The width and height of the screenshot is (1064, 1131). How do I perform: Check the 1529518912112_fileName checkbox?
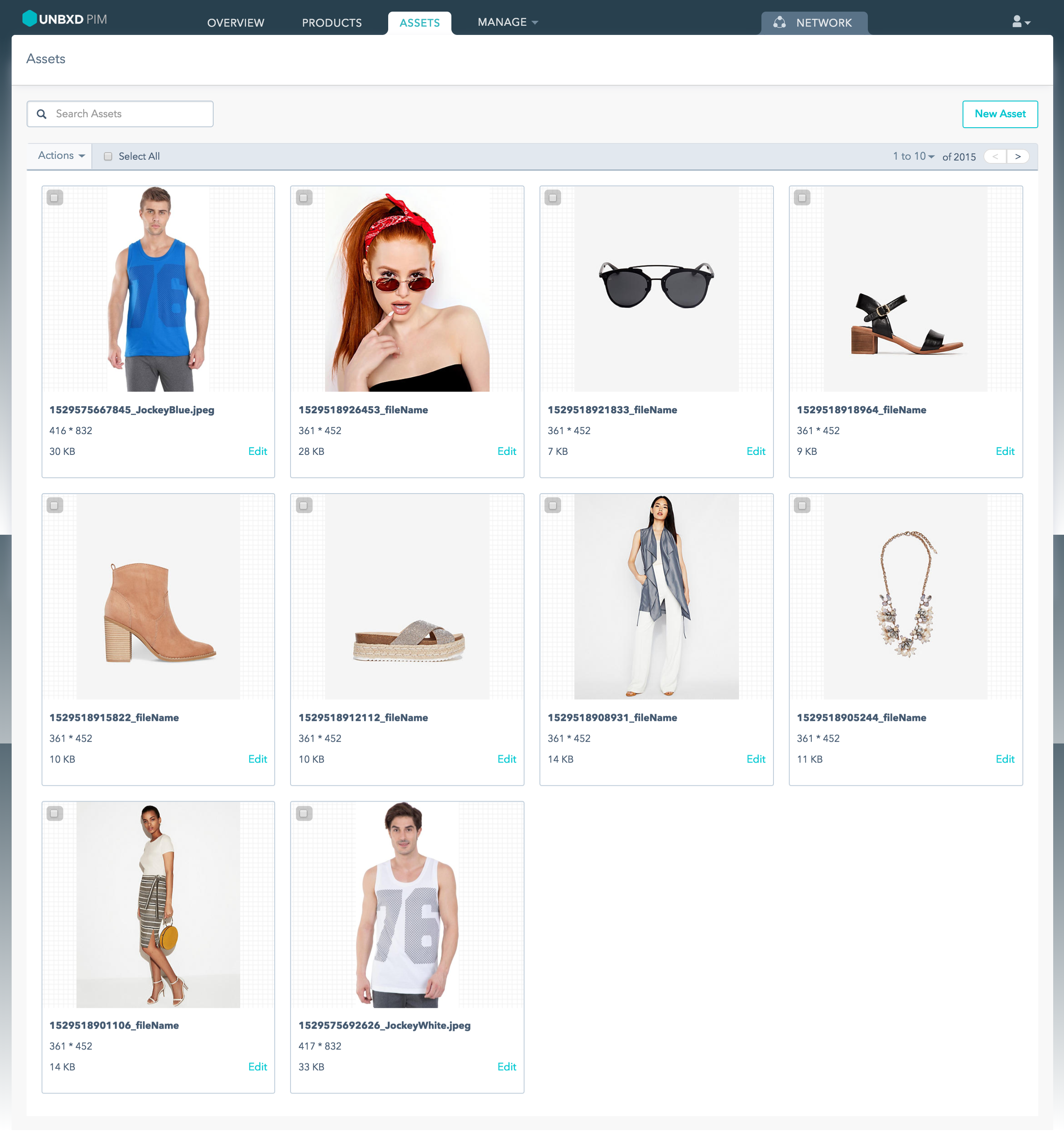tap(304, 505)
